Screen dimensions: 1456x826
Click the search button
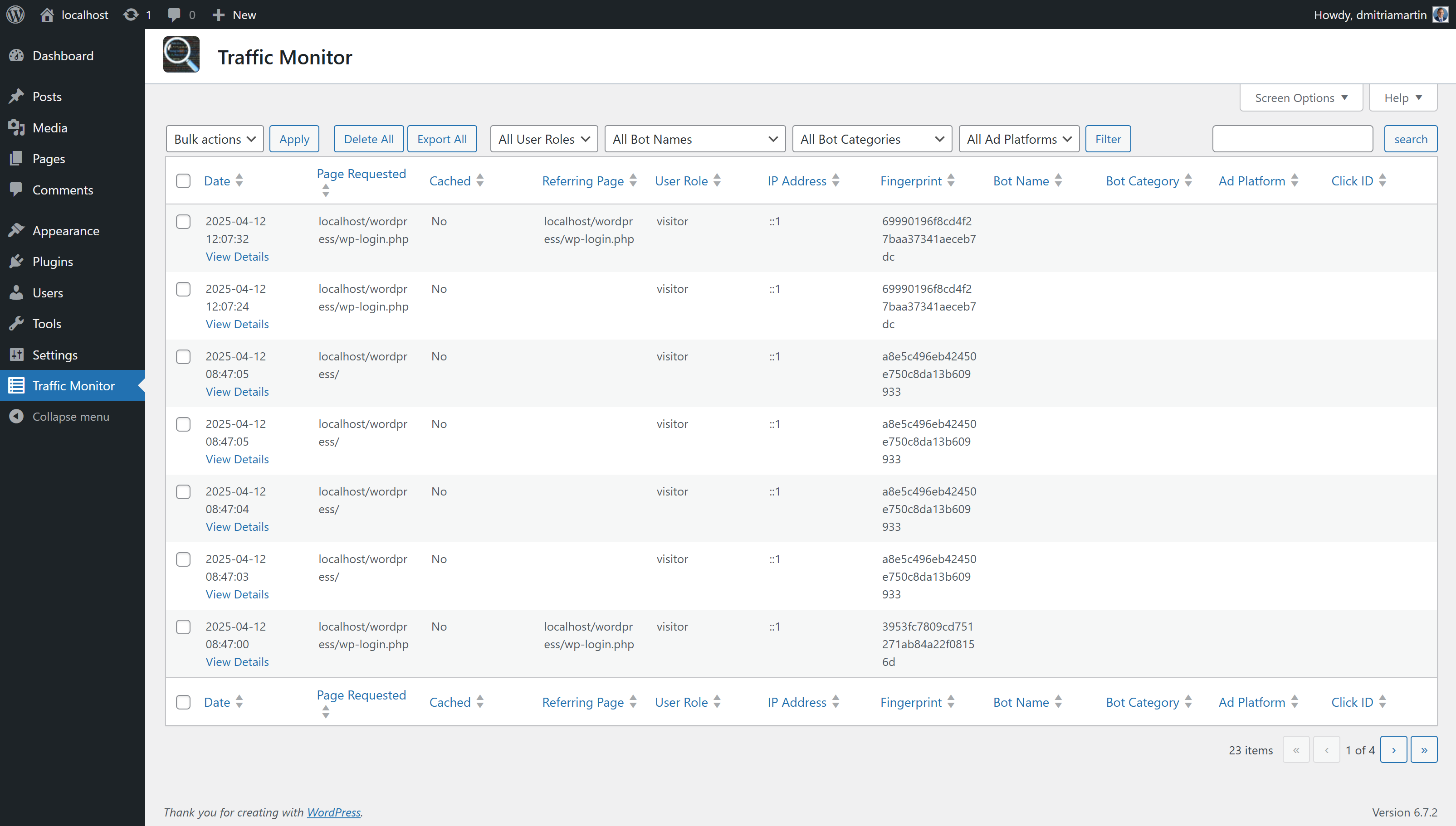coord(1411,139)
